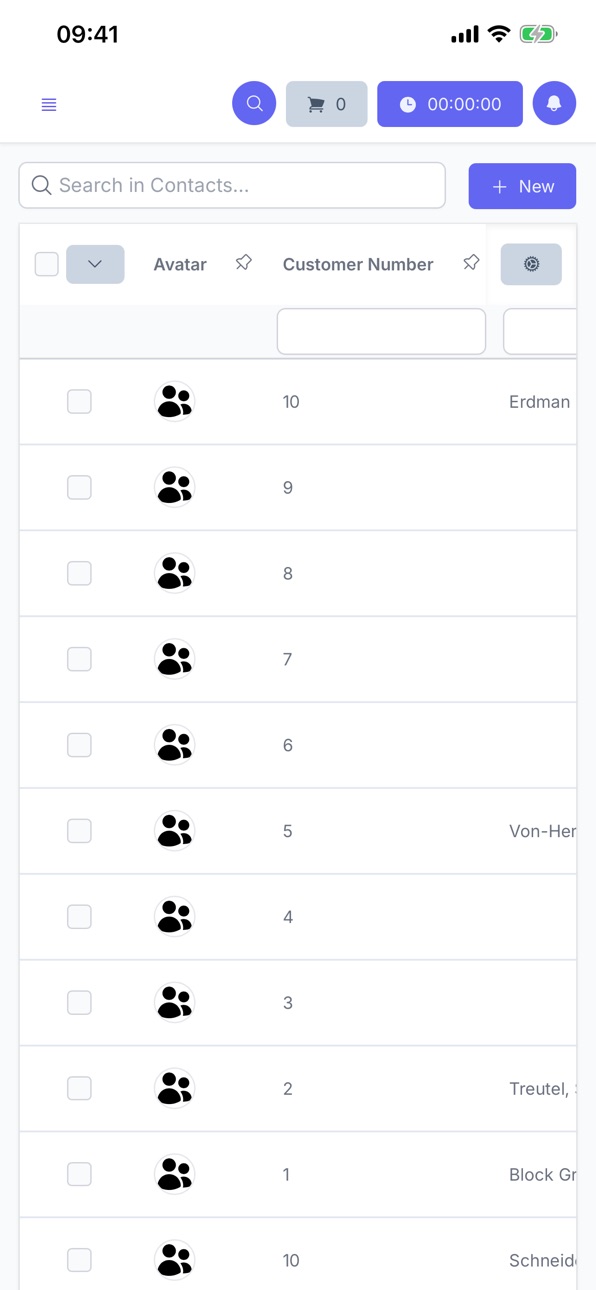Sort by Customer Number column header
This screenshot has height=1290, width=596.
pyautogui.click(x=358, y=264)
